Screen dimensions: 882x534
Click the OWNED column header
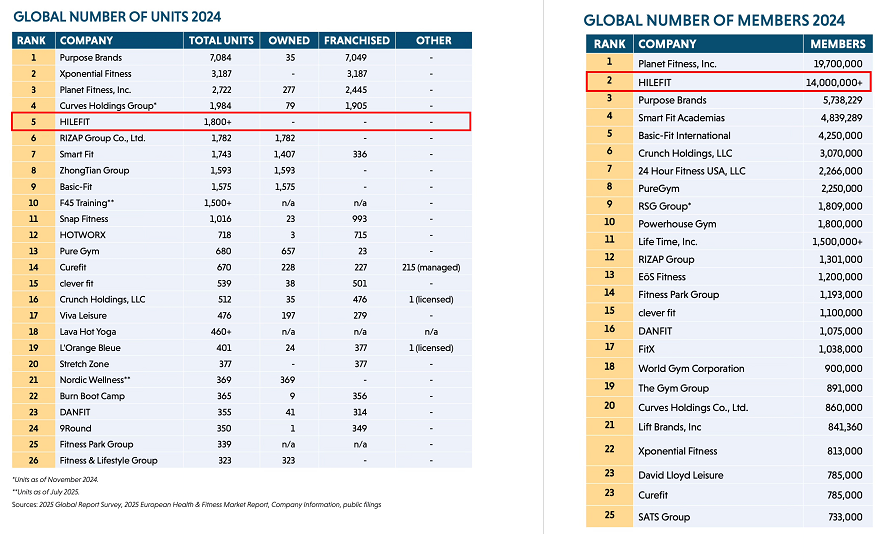coord(289,41)
